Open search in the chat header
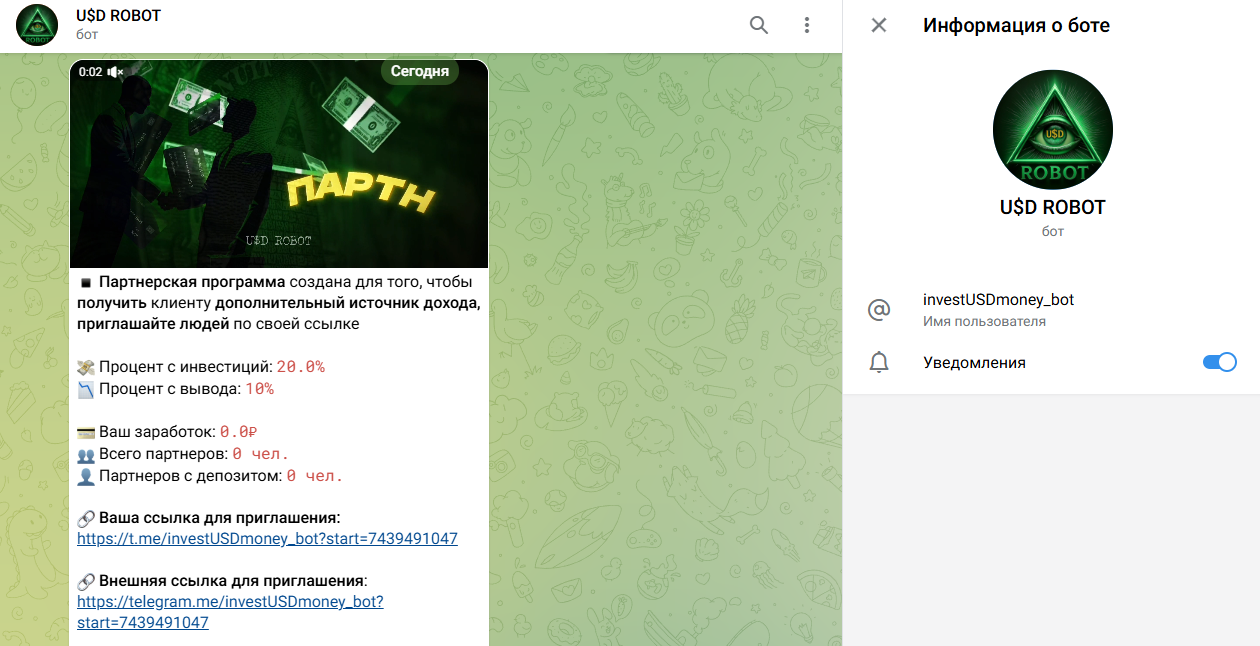Image resolution: width=1260 pixels, height=646 pixels. click(x=759, y=26)
